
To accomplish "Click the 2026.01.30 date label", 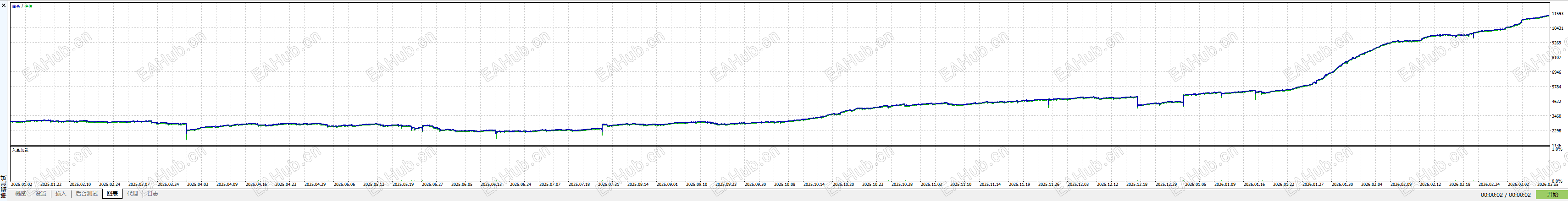I will click(1342, 185).
